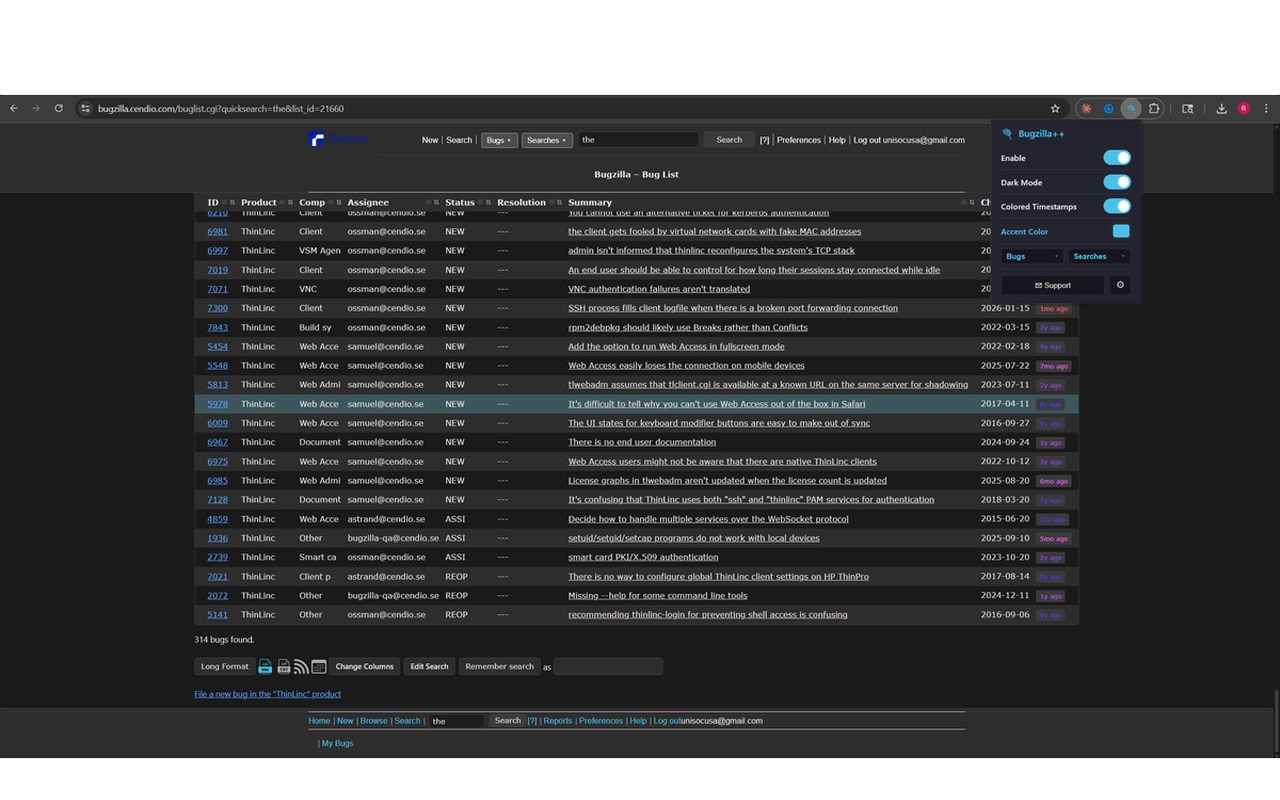Image resolution: width=1280 pixels, height=800 pixels.
Task: Open the Chrome downloads icon
Action: coord(1221,108)
